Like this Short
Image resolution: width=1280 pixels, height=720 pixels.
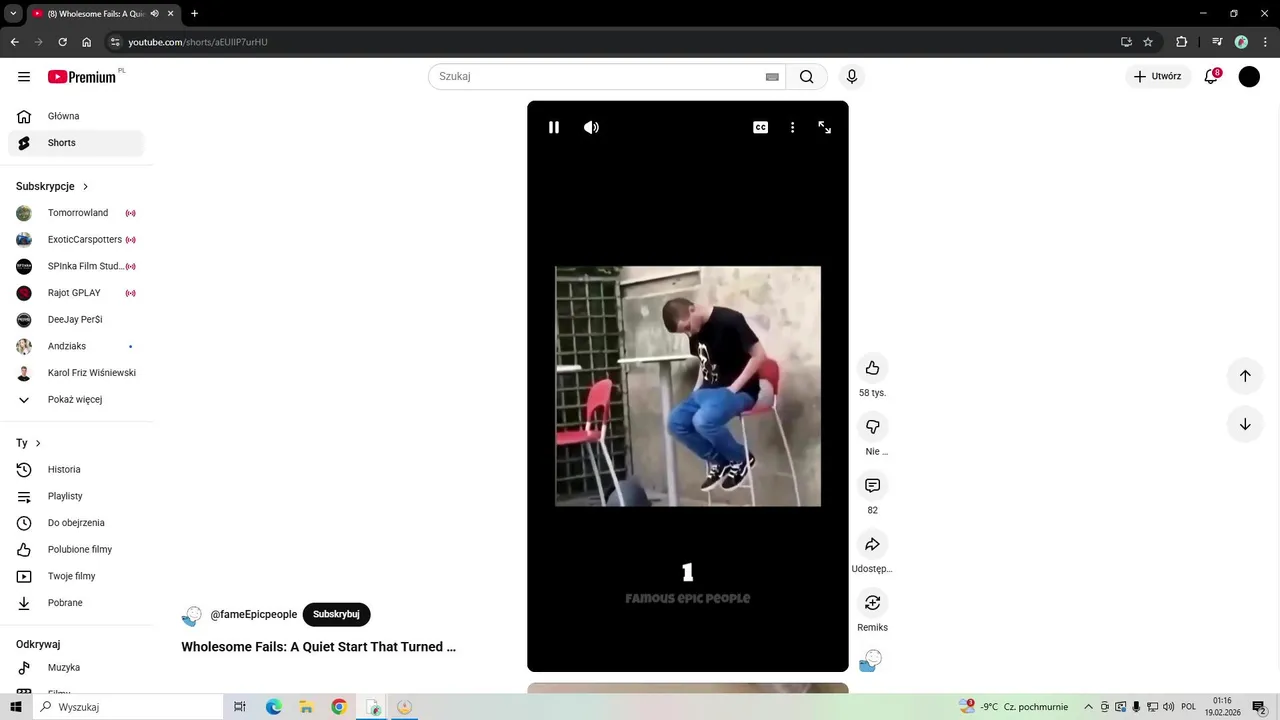(872, 368)
